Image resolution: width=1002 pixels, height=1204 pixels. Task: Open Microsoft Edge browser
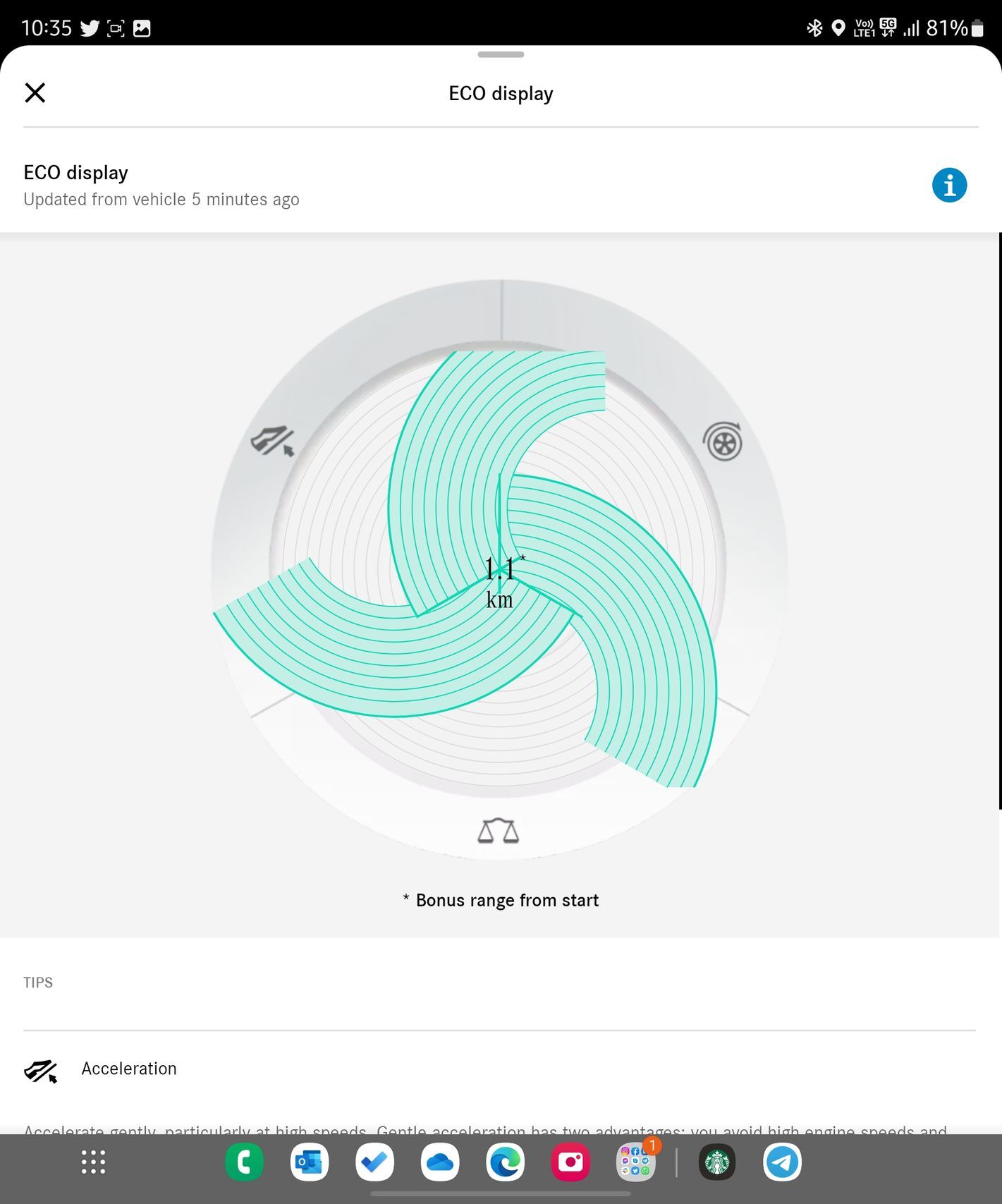[x=505, y=1162]
